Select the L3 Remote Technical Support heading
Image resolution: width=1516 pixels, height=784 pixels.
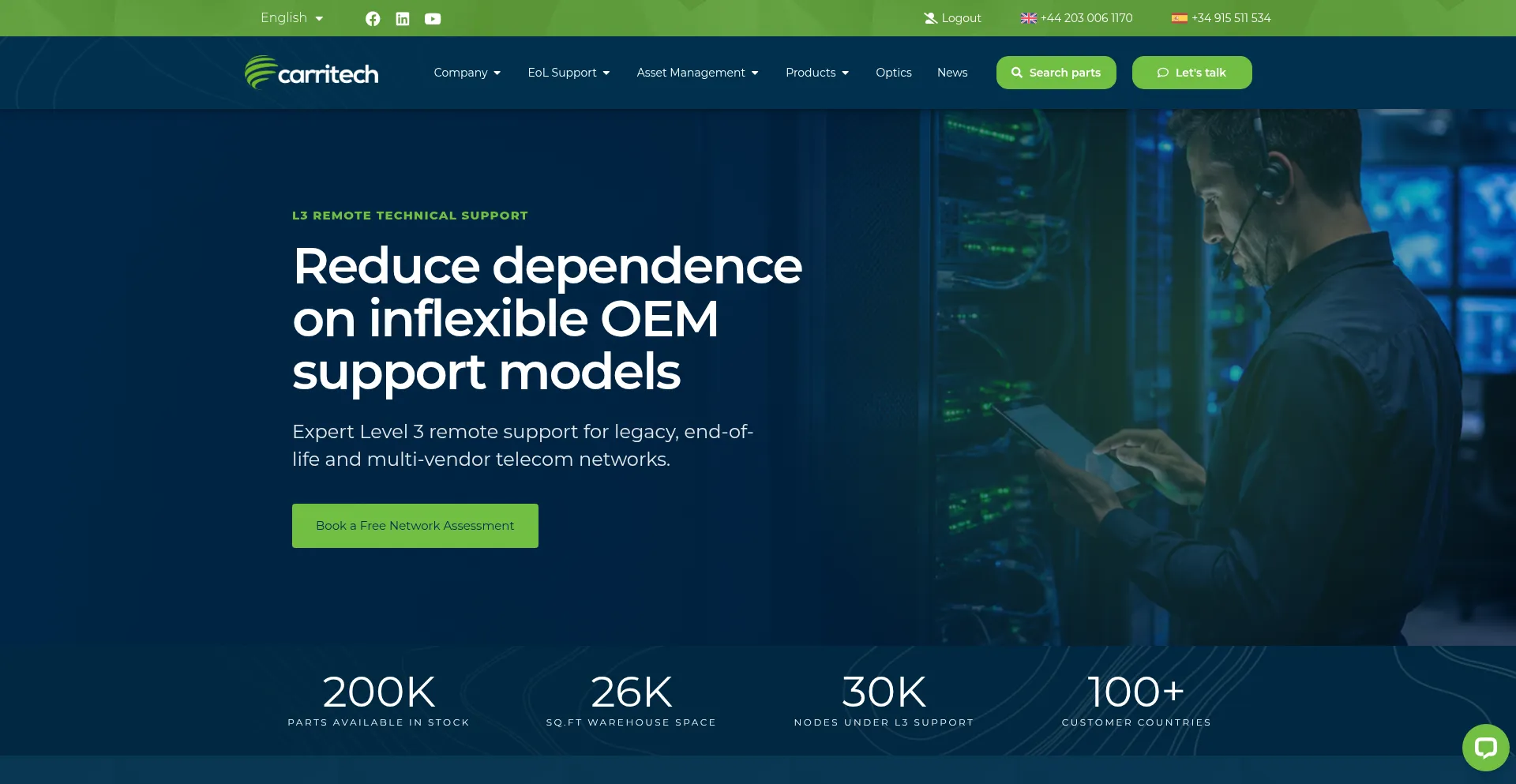410,216
